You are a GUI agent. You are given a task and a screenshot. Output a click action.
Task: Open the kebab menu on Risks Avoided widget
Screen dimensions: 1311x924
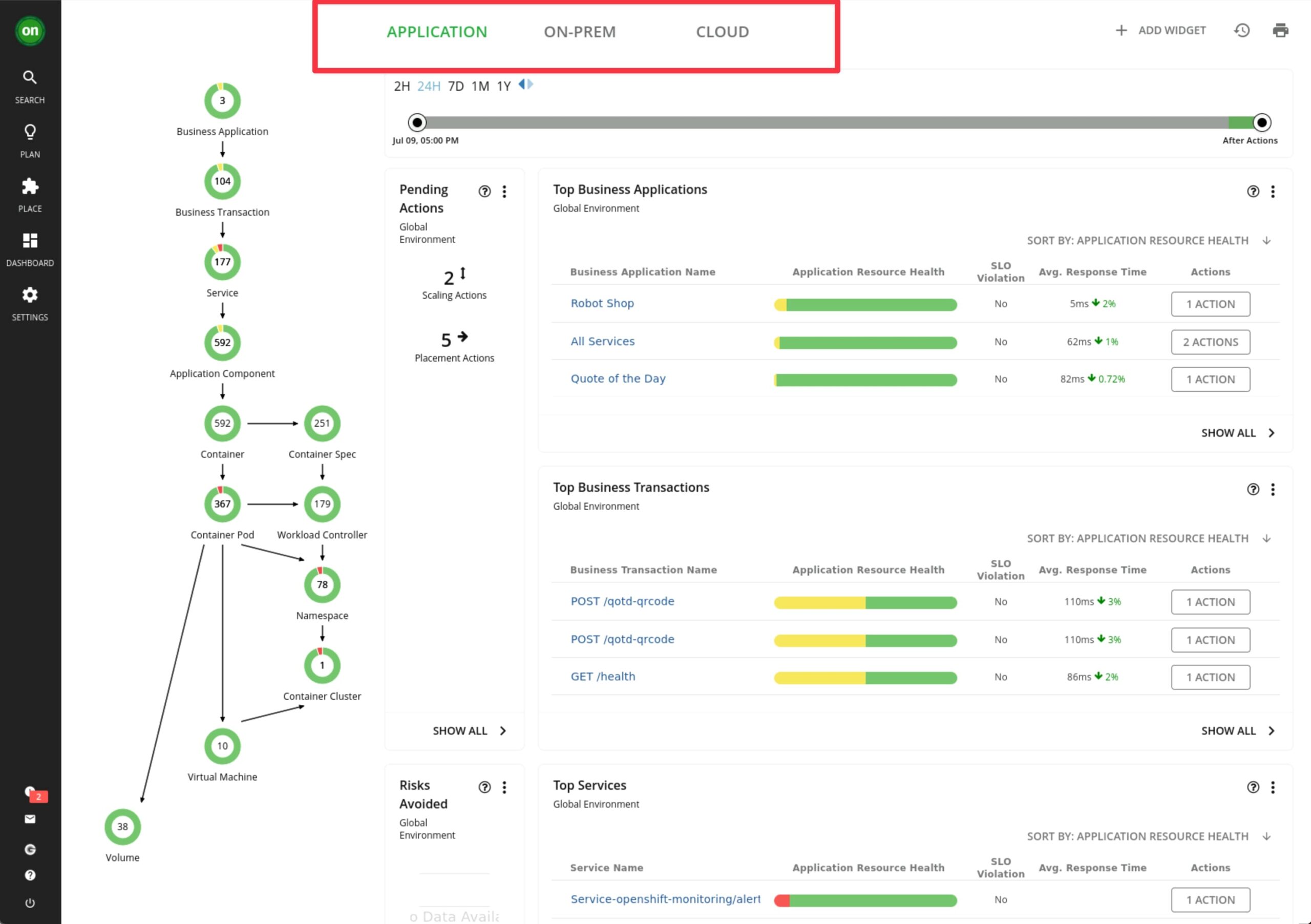tap(504, 787)
